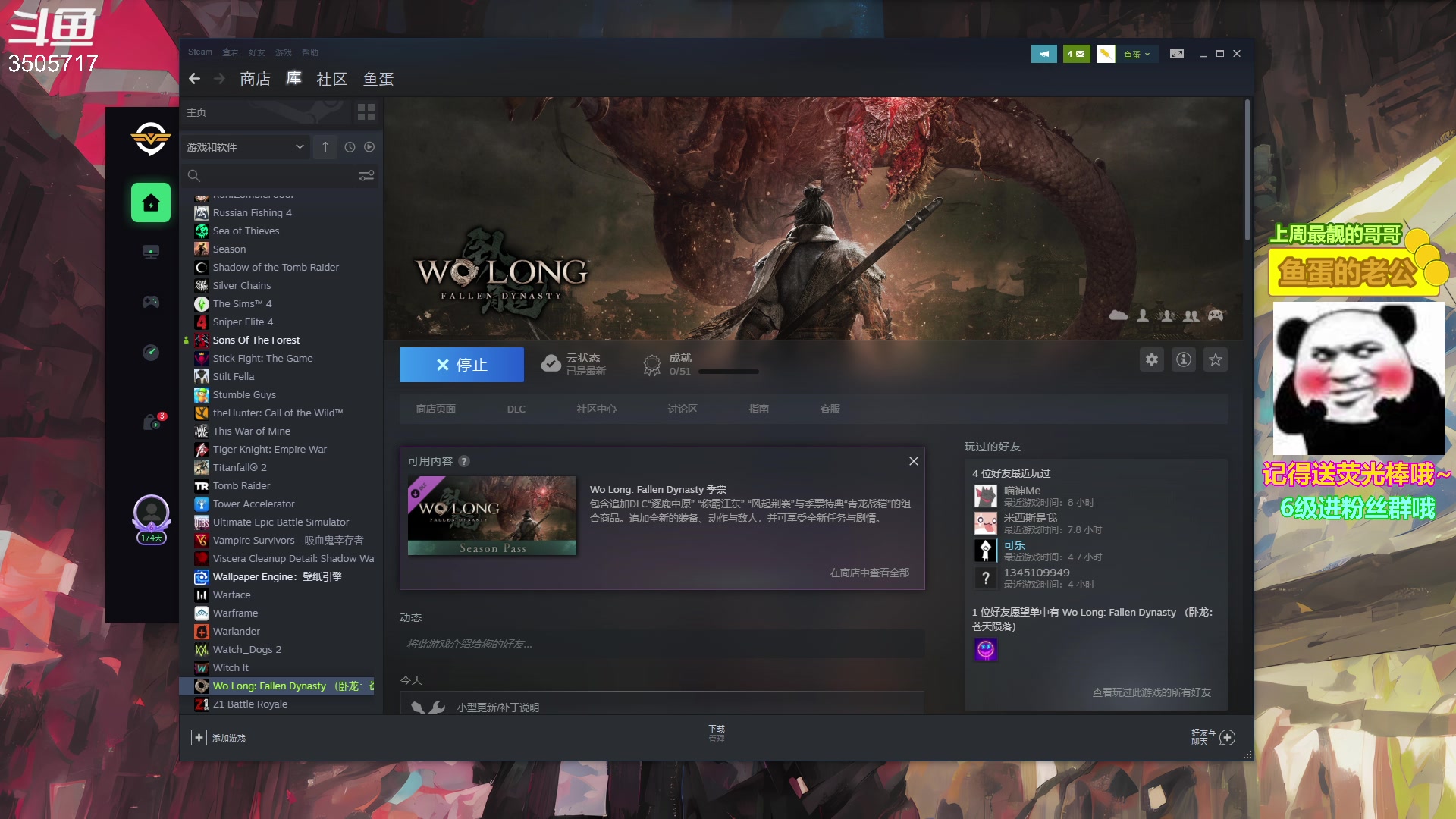
Task: Switch to the 商店 tab
Action: click(255, 79)
